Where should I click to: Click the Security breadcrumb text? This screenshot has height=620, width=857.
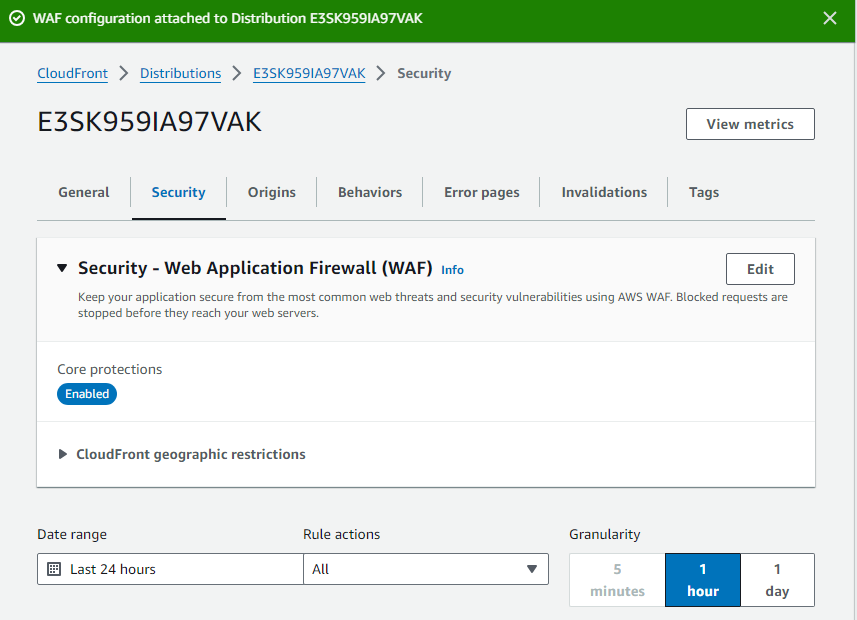pyautogui.click(x=424, y=73)
